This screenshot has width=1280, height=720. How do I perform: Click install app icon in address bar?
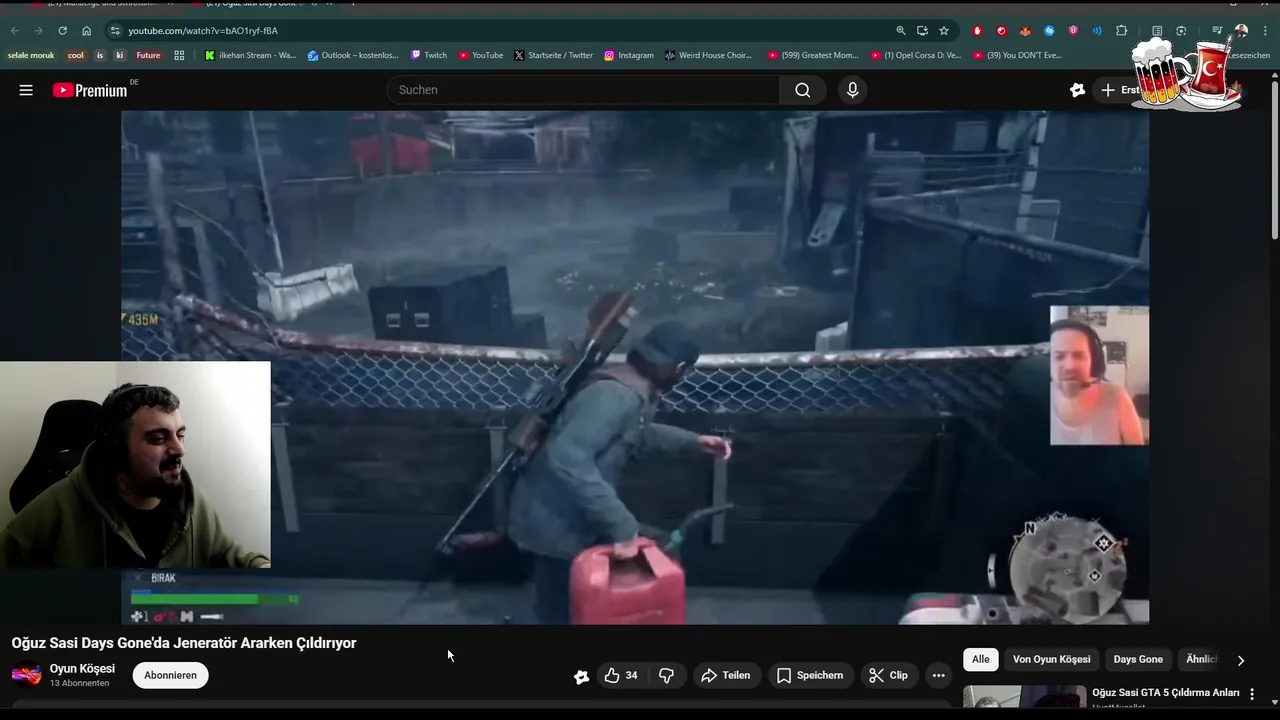[922, 31]
